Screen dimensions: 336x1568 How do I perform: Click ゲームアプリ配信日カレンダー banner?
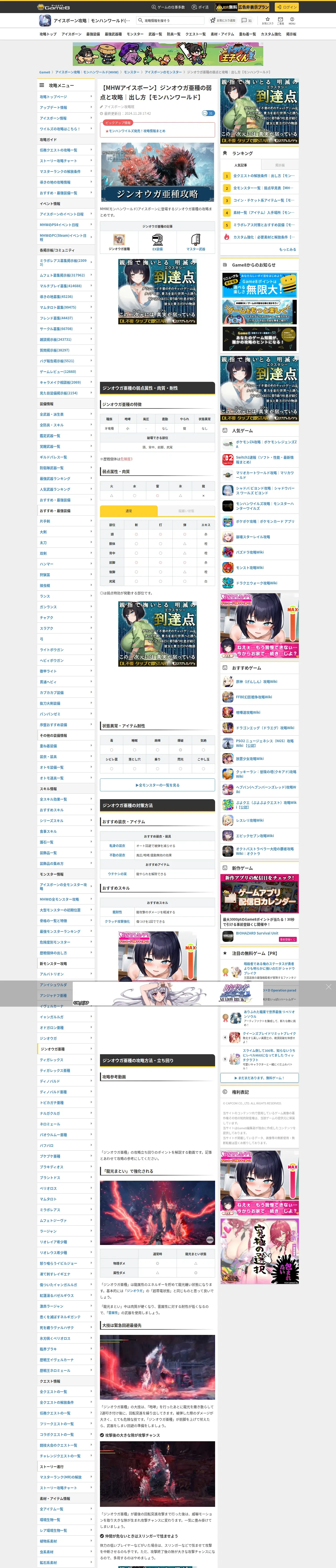[x=259, y=895]
